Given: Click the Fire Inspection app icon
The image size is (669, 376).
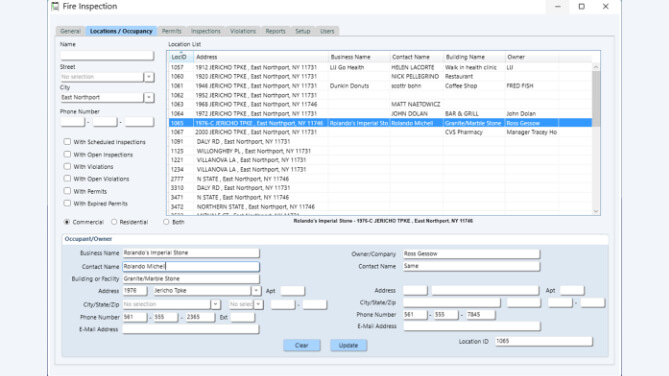Looking at the screenshot, I should [x=55, y=6].
